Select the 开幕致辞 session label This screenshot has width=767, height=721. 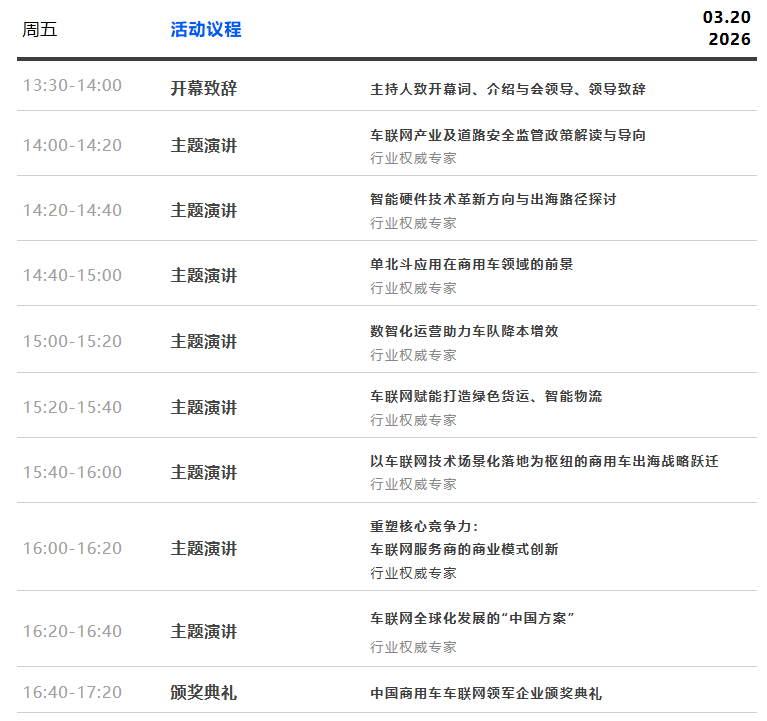(x=204, y=88)
